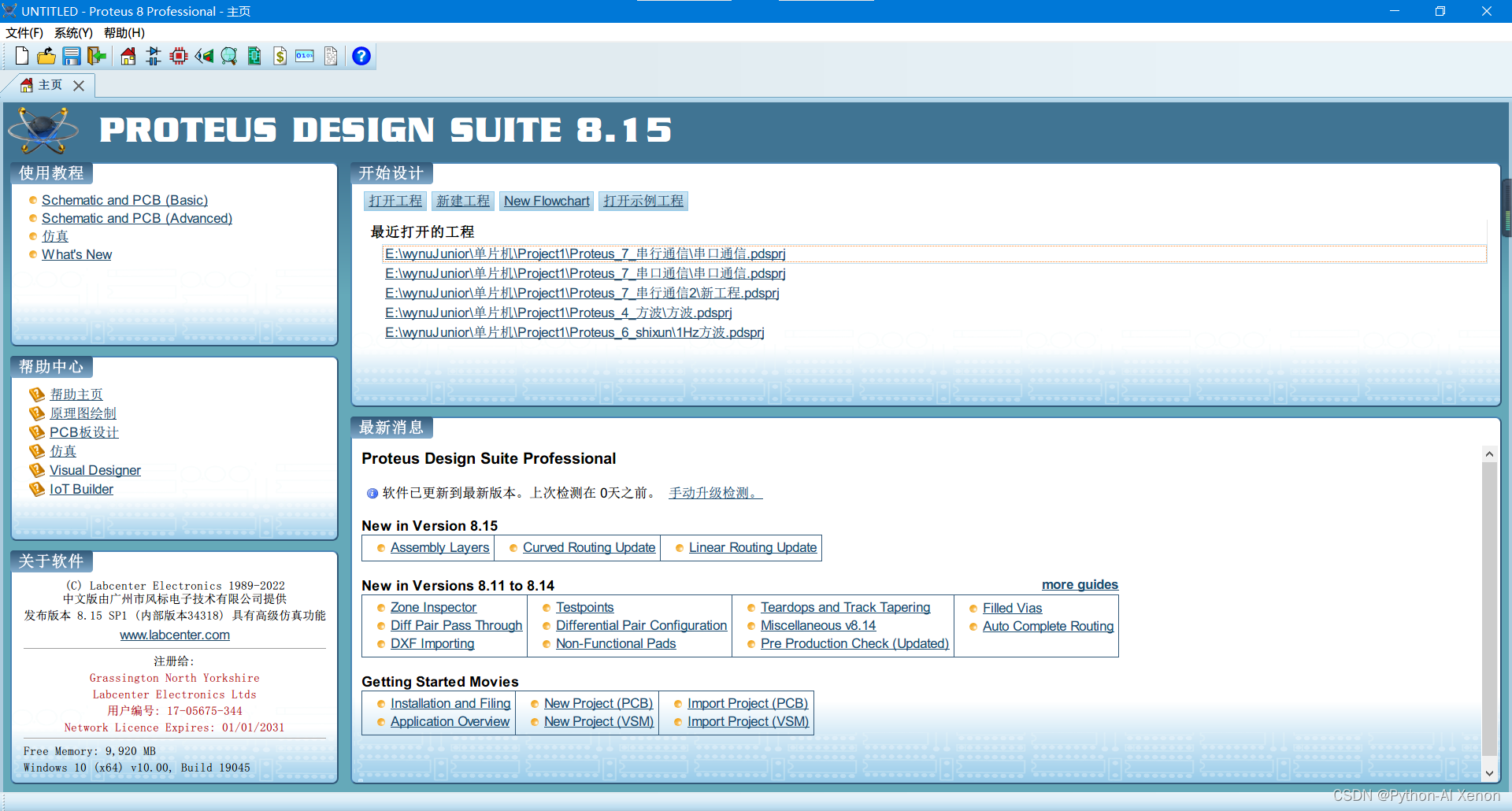Open recent project Proteus_7_串行通信\串口通信.pdsprj

(585, 254)
